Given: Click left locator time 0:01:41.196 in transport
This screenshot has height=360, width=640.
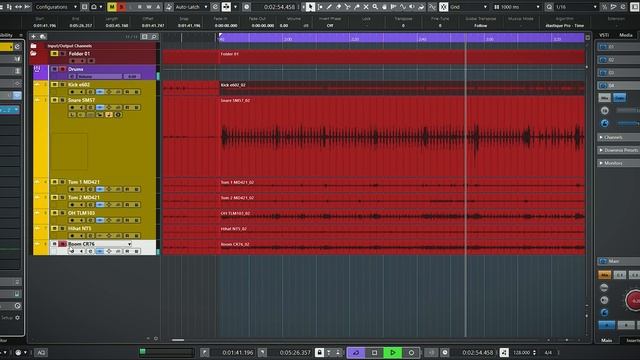Looking at the screenshot, I should (x=238, y=352).
